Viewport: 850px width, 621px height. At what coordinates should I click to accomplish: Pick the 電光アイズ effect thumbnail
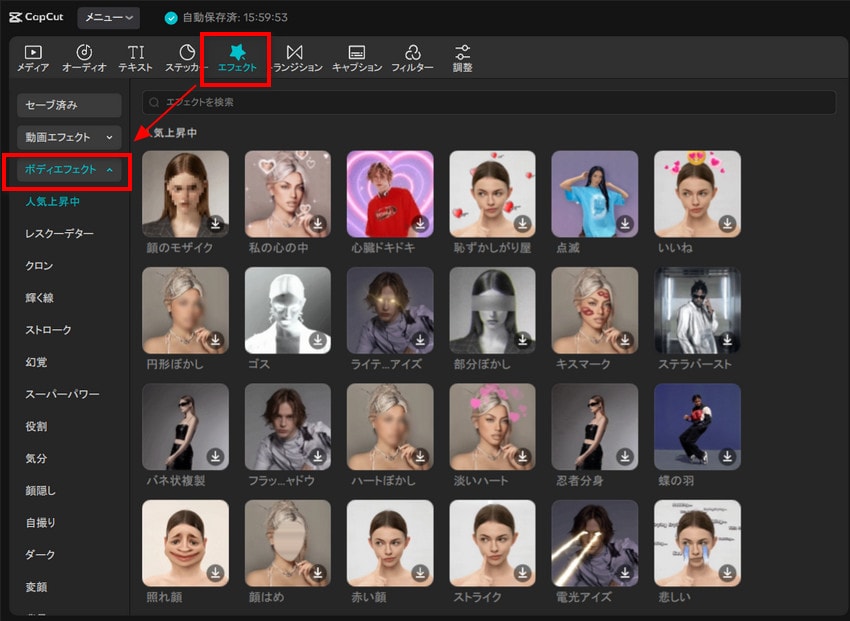(x=594, y=543)
